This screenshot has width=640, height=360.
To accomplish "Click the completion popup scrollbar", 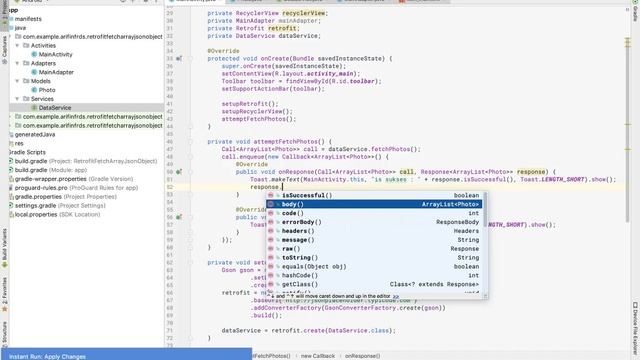I will coord(485,210).
